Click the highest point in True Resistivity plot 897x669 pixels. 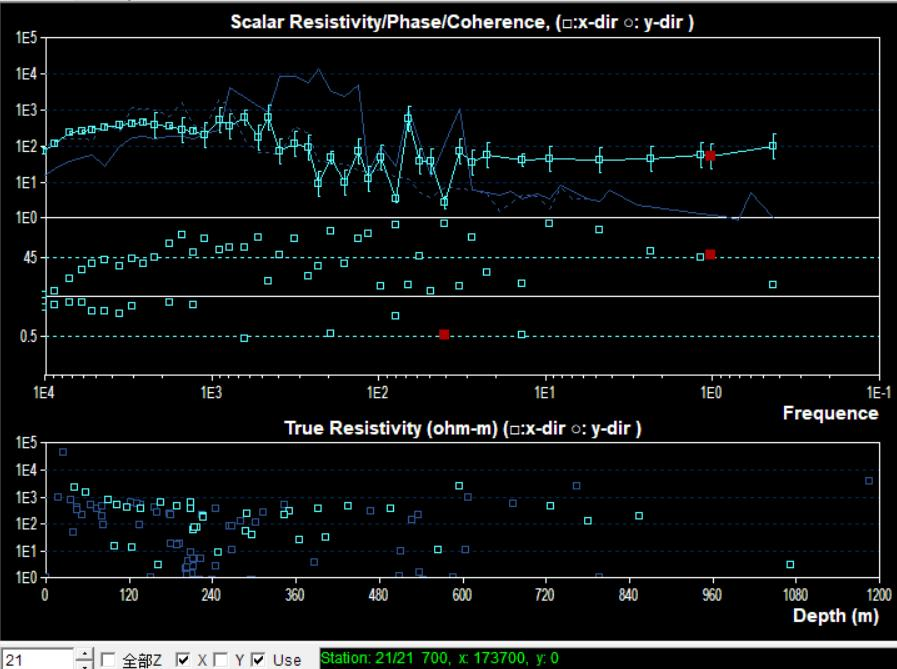coord(63,452)
